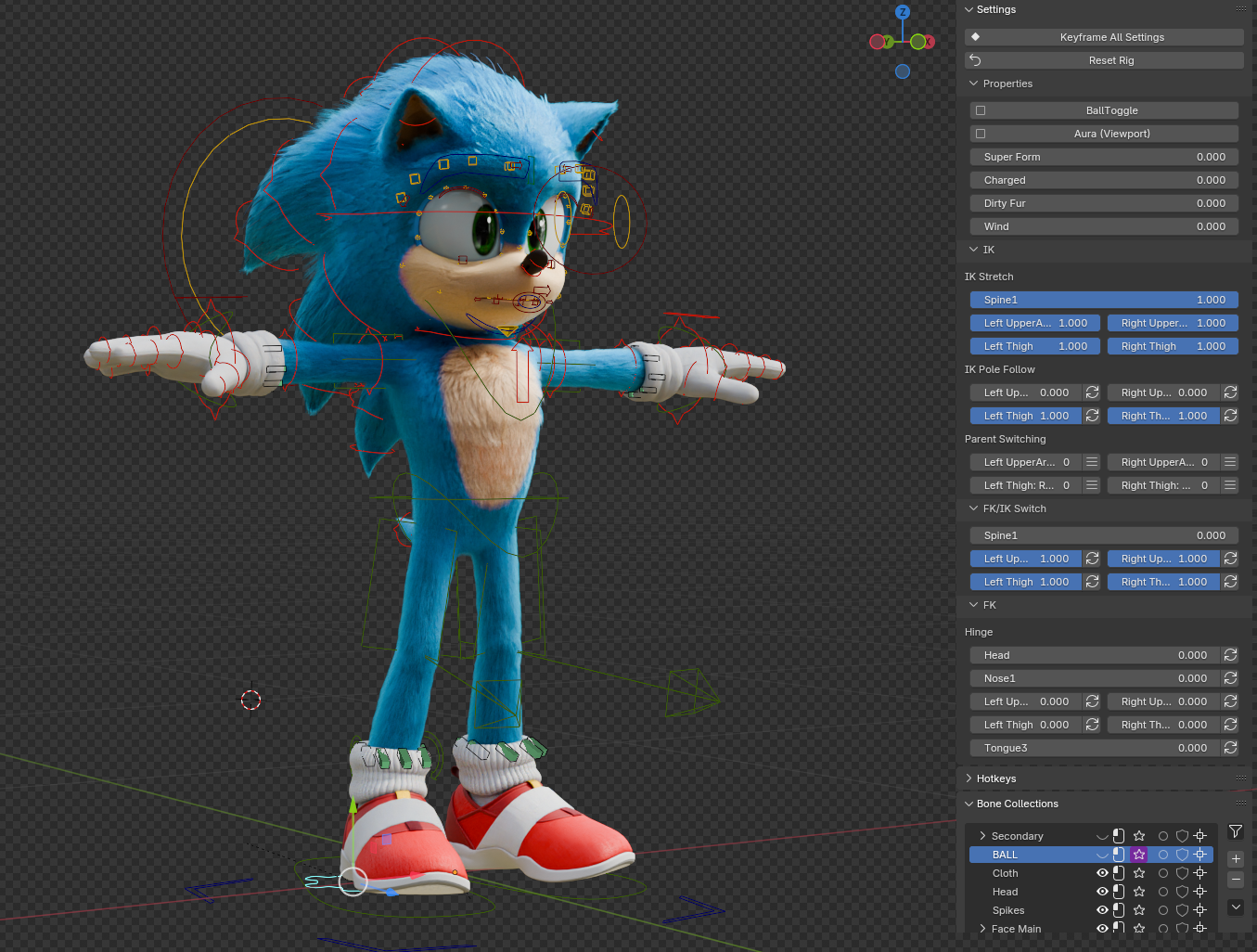Expand the Secondary bone collection
Viewport: 1257px width, 952px height.
(x=981, y=835)
